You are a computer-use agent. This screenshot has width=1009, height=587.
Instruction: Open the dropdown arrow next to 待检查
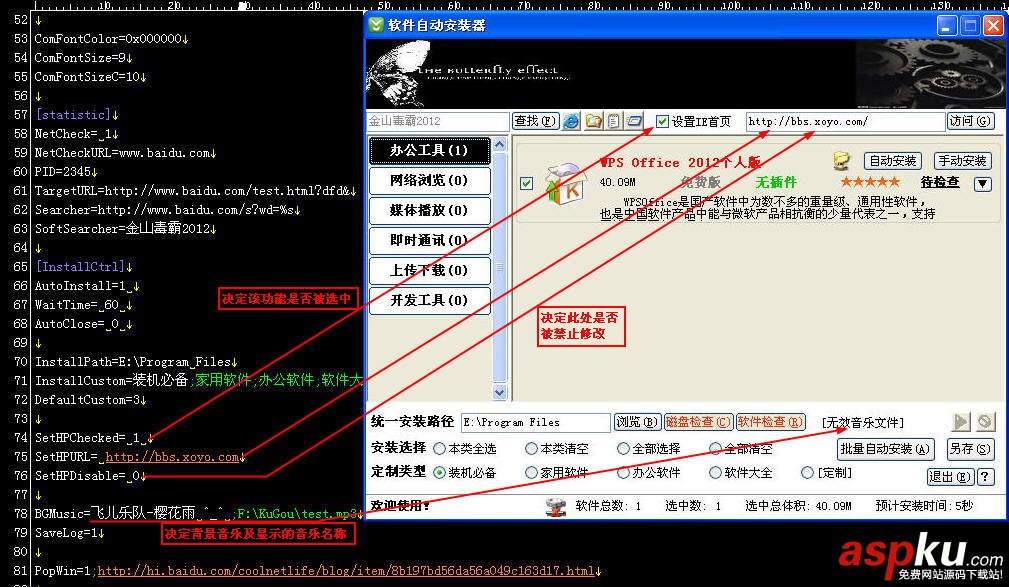(981, 181)
